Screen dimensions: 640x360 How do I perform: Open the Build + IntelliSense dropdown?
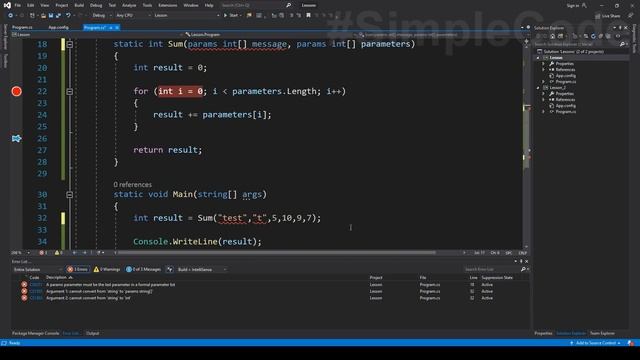coord(202,269)
